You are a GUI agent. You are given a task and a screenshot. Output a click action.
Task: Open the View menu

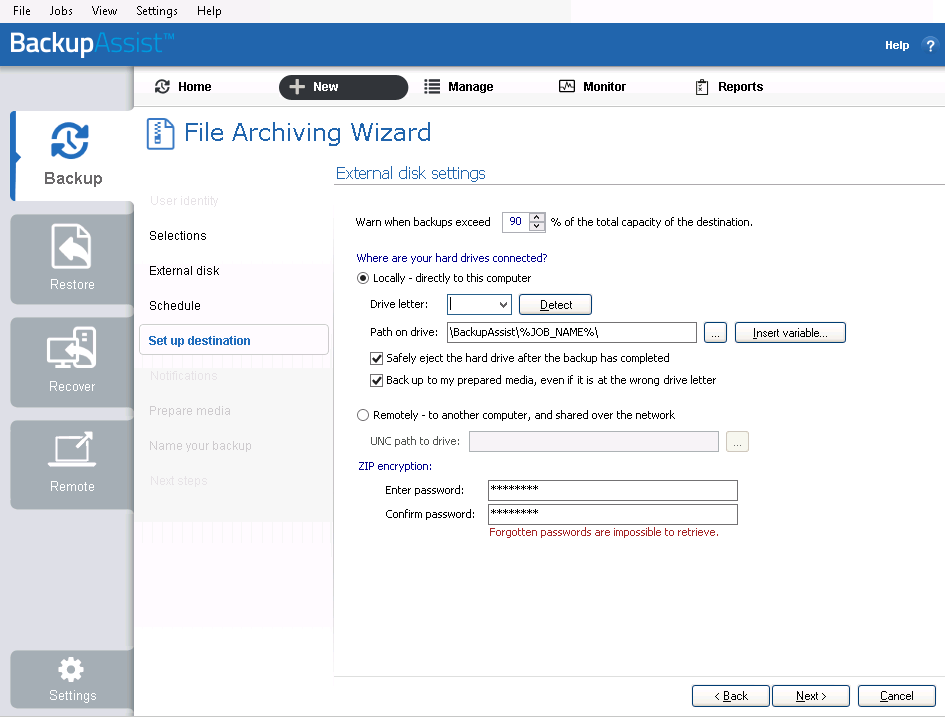[104, 11]
